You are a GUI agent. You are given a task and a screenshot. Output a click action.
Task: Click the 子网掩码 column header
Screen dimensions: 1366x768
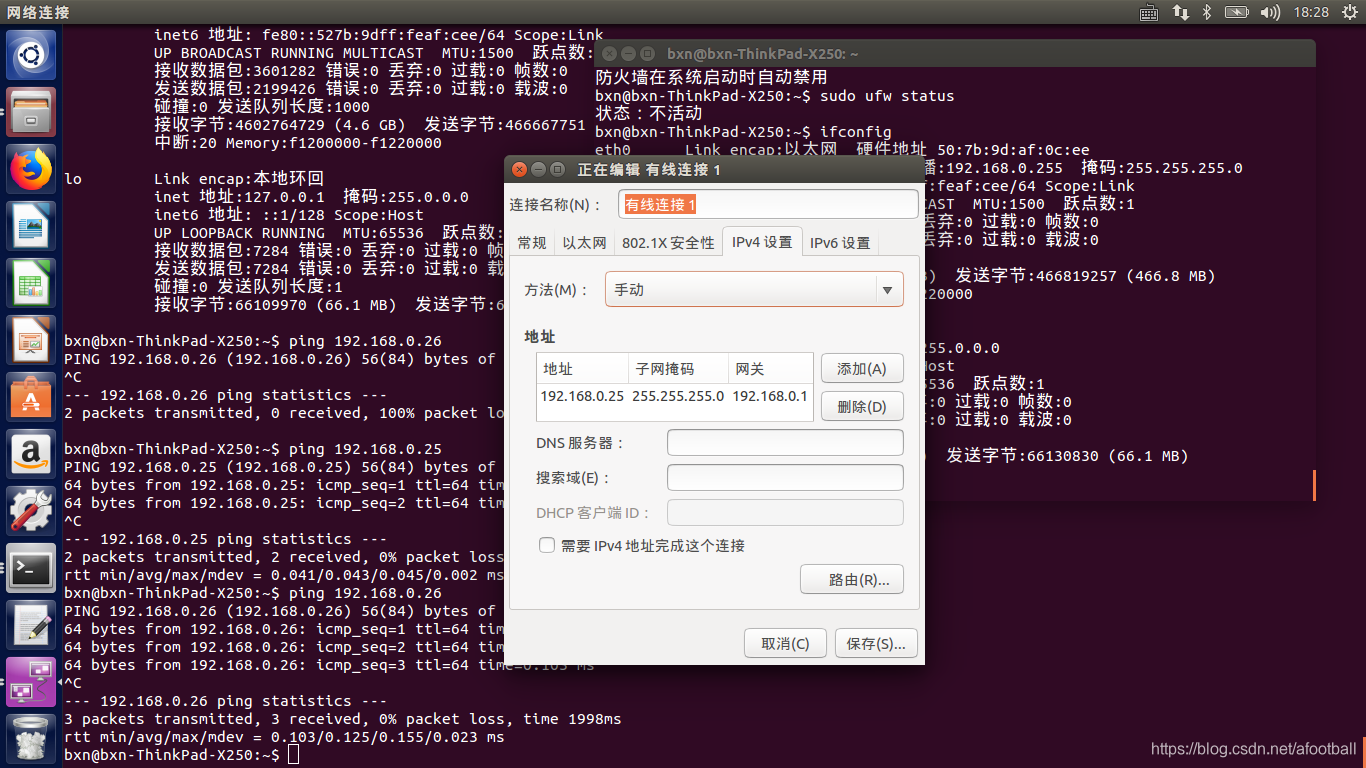678,369
